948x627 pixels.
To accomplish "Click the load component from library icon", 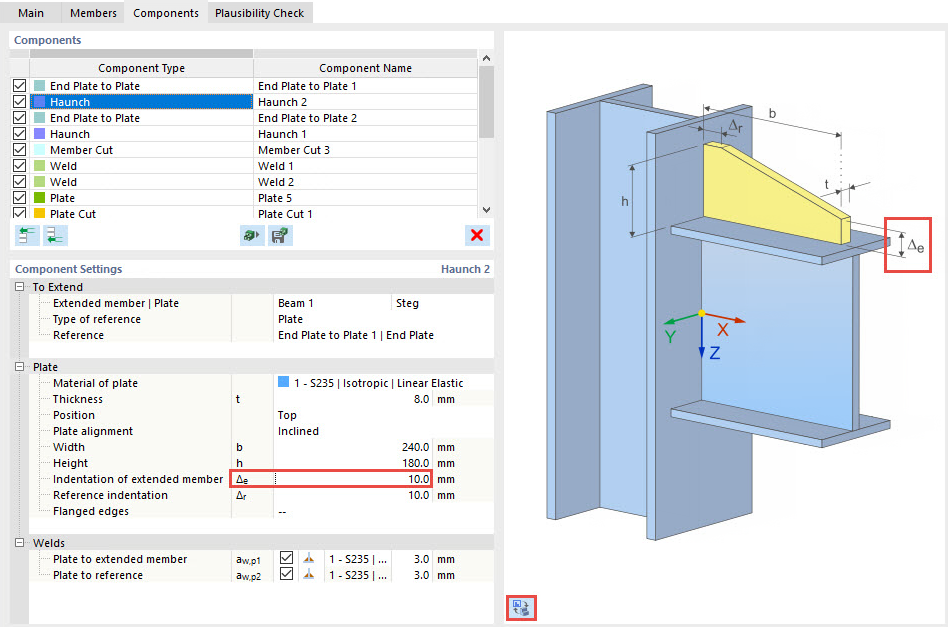I will 252,235.
